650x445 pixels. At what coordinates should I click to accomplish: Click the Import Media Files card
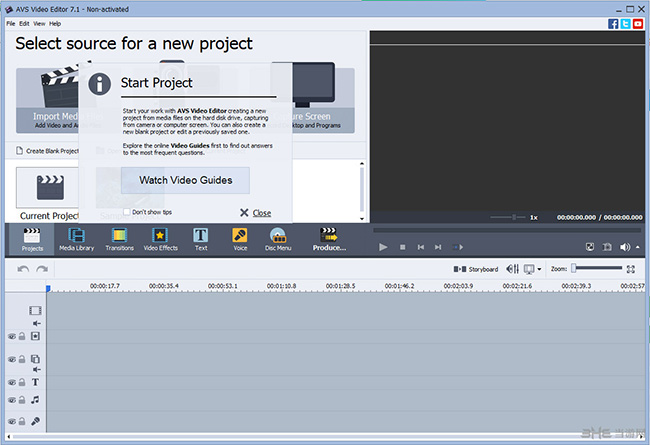click(47, 100)
